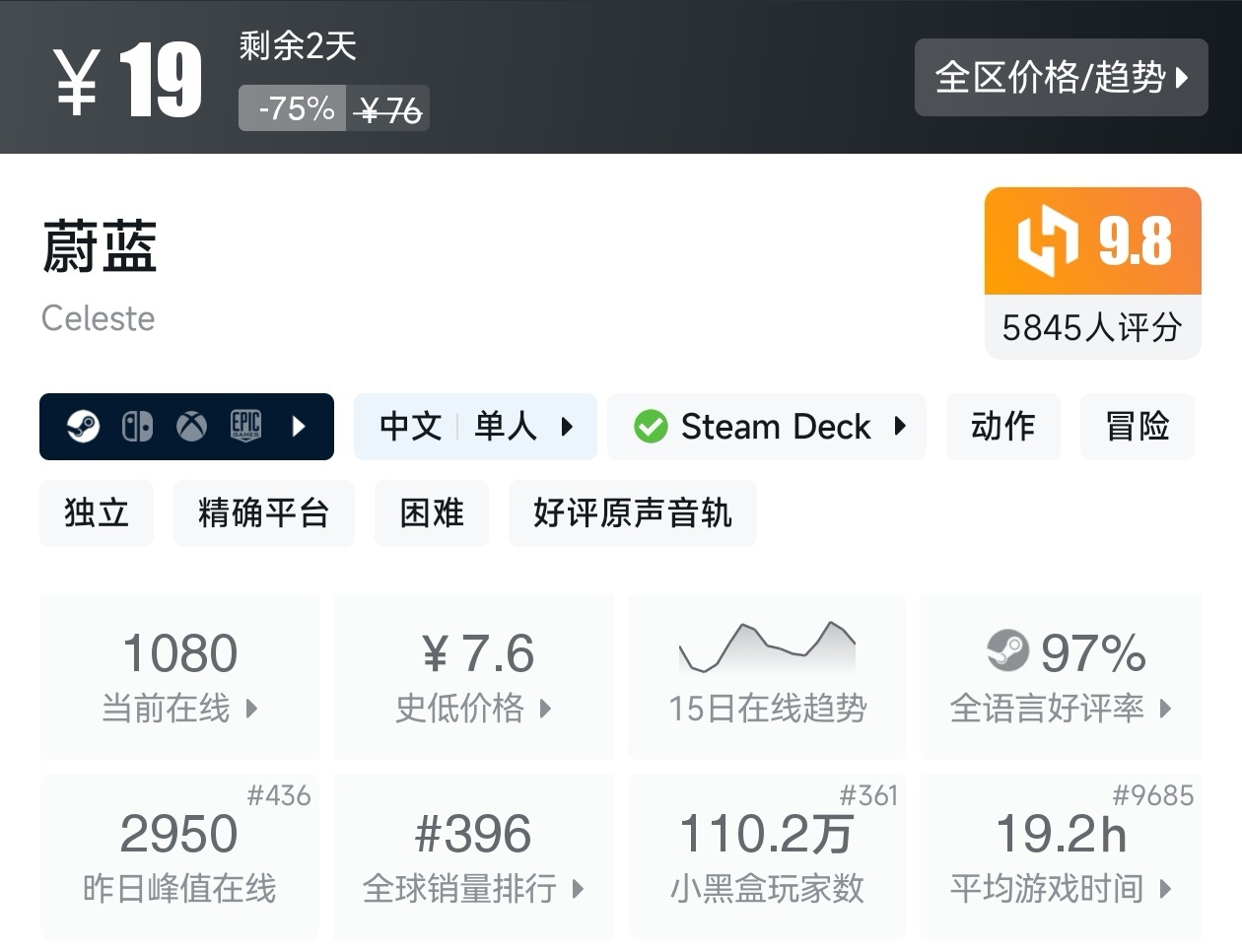Click the Steam logo beside 97% rating

(x=1007, y=650)
